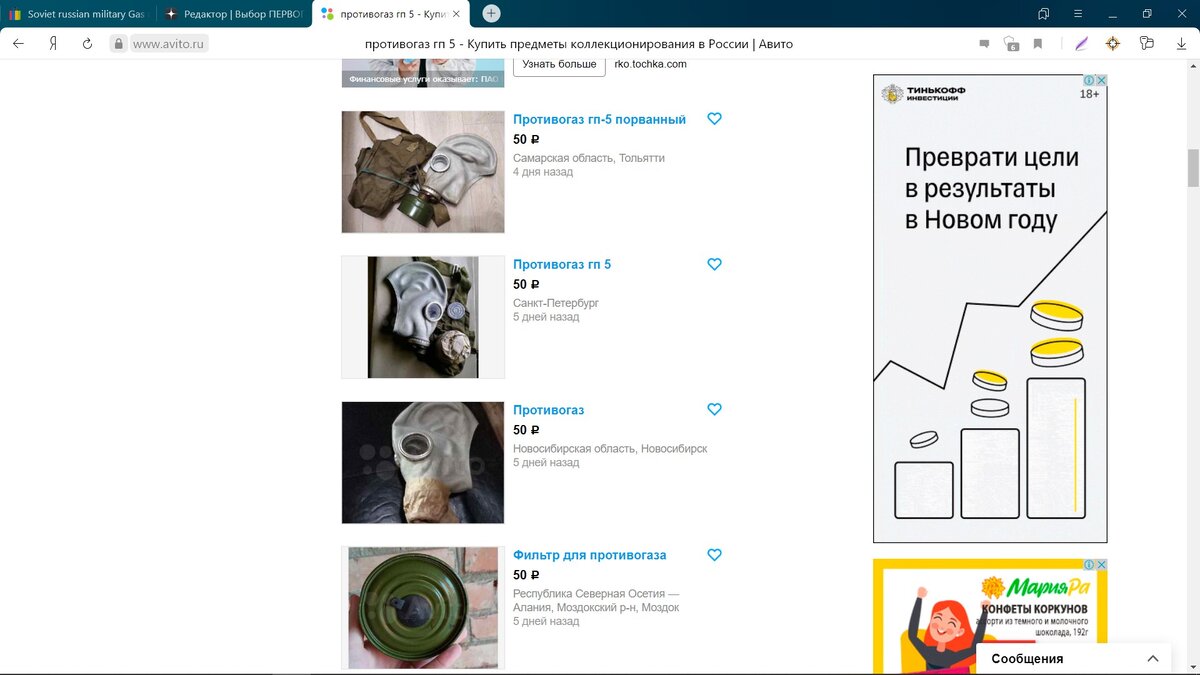Screen dimensions: 1200x675
Task: Close the МарияРа ad with X
Action: 1101,564
